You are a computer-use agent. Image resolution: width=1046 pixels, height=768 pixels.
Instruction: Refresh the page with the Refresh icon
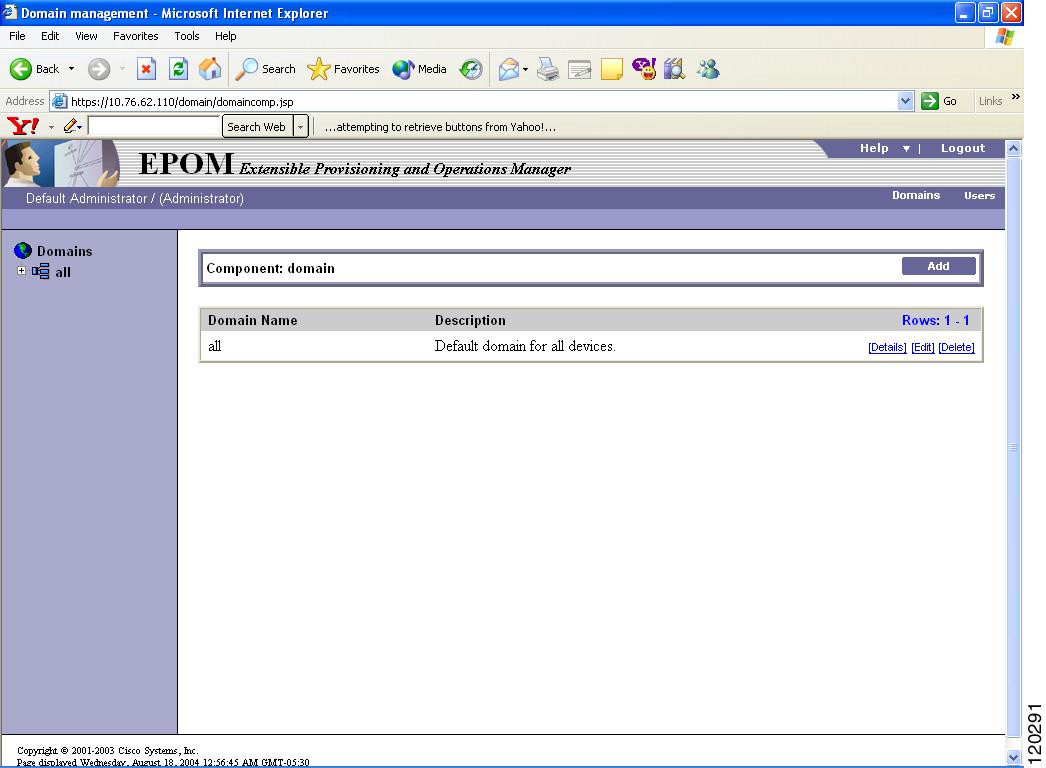coord(178,69)
